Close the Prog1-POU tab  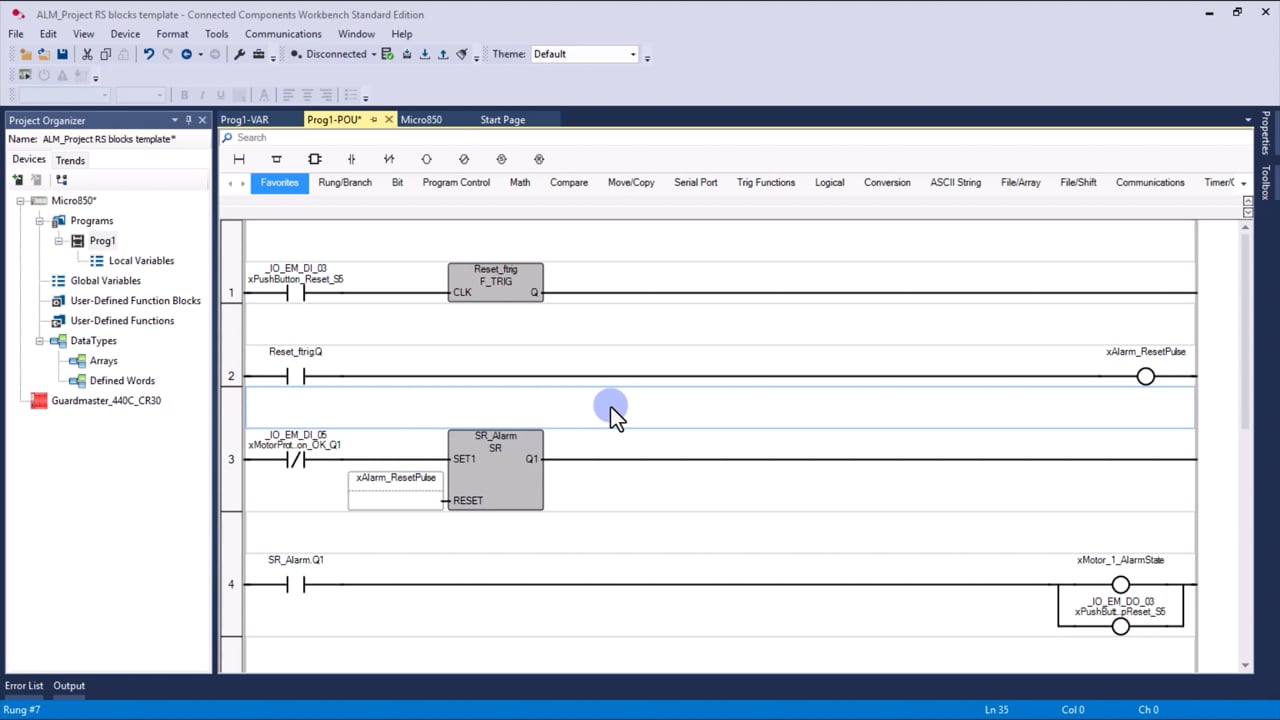point(389,120)
